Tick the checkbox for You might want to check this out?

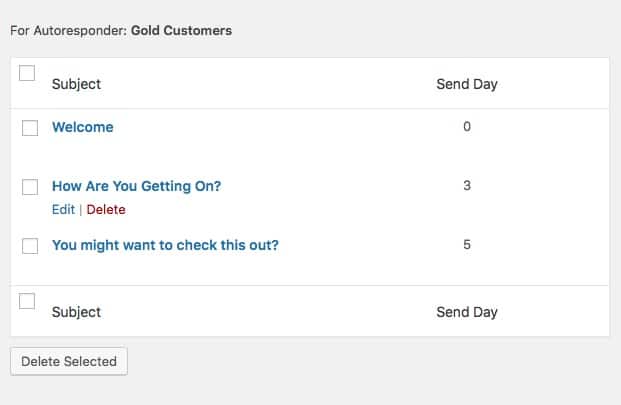(x=30, y=246)
